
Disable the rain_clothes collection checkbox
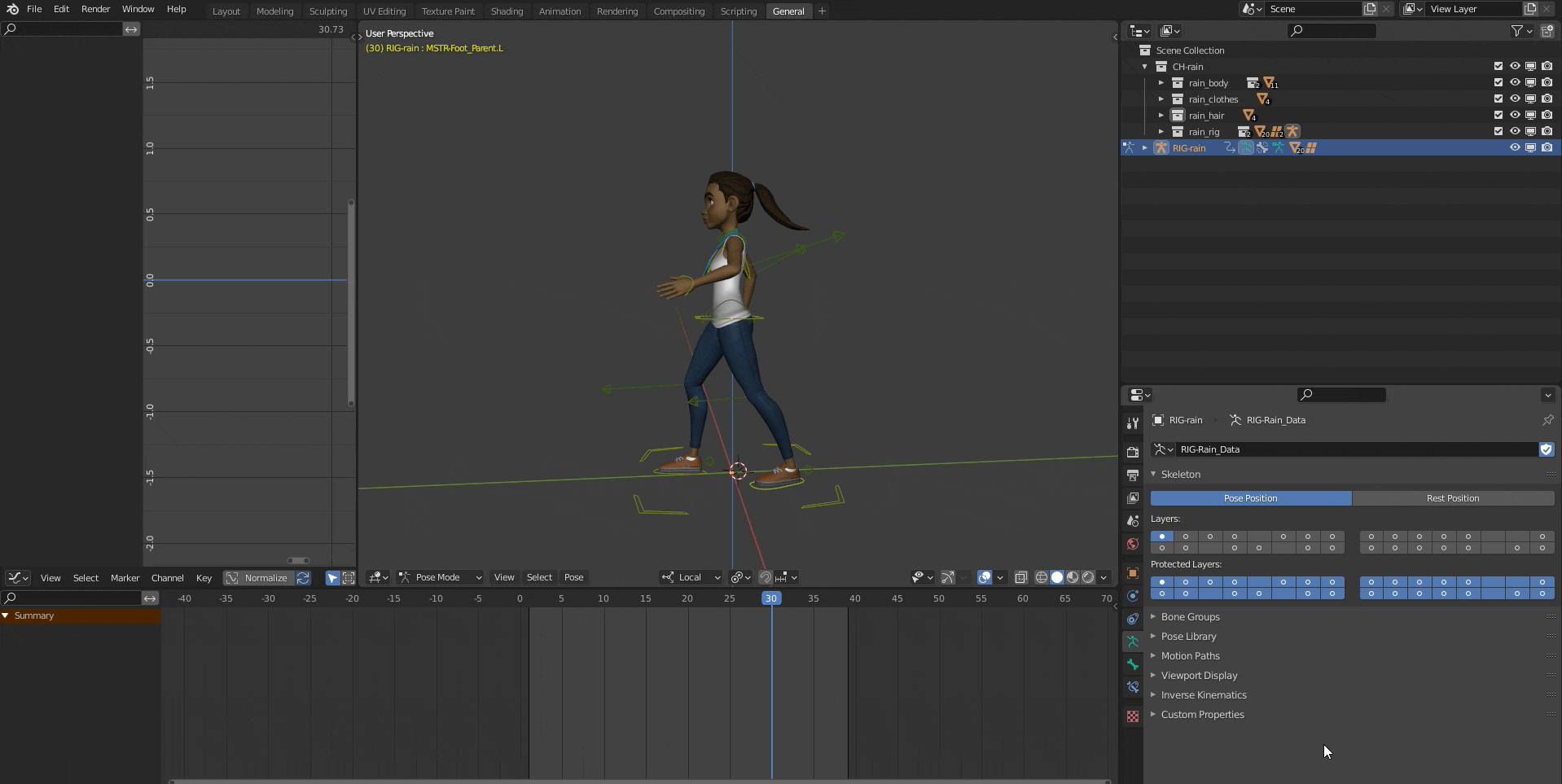[x=1498, y=99]
